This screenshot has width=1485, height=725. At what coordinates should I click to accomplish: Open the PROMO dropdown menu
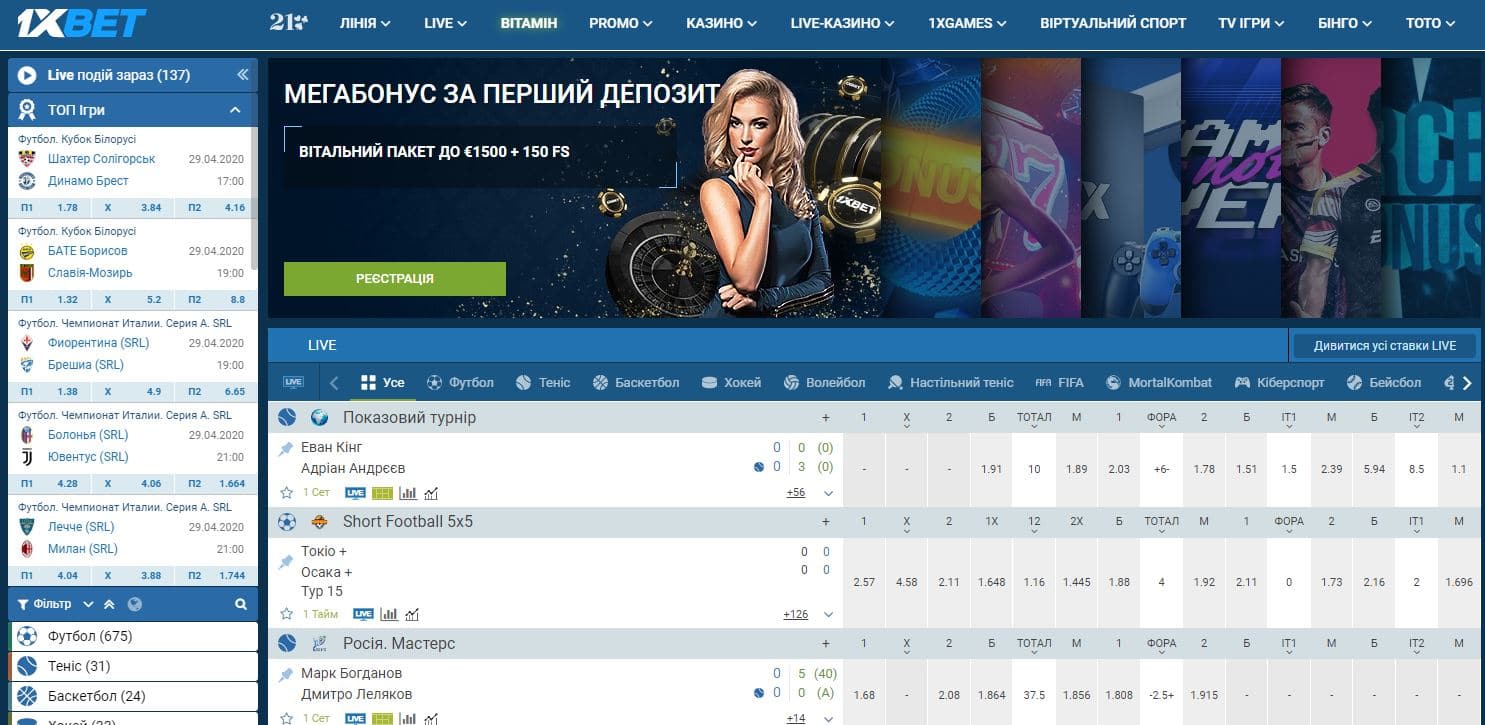621,22
